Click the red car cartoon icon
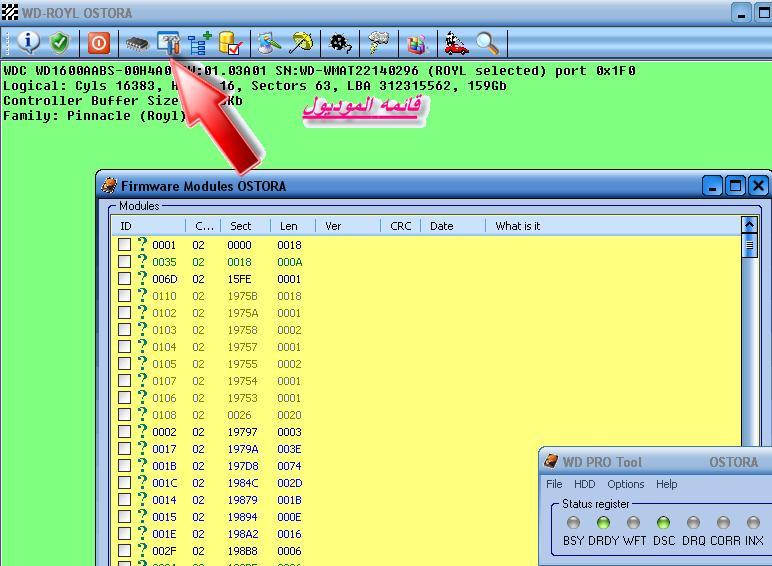This screenshot has width=772, height=566. [x=456, y=43]
